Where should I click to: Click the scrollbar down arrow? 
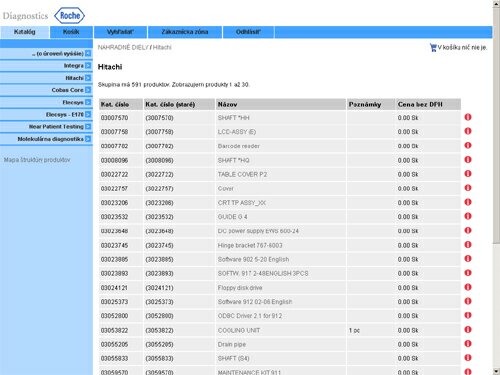[x=496, y=371]
